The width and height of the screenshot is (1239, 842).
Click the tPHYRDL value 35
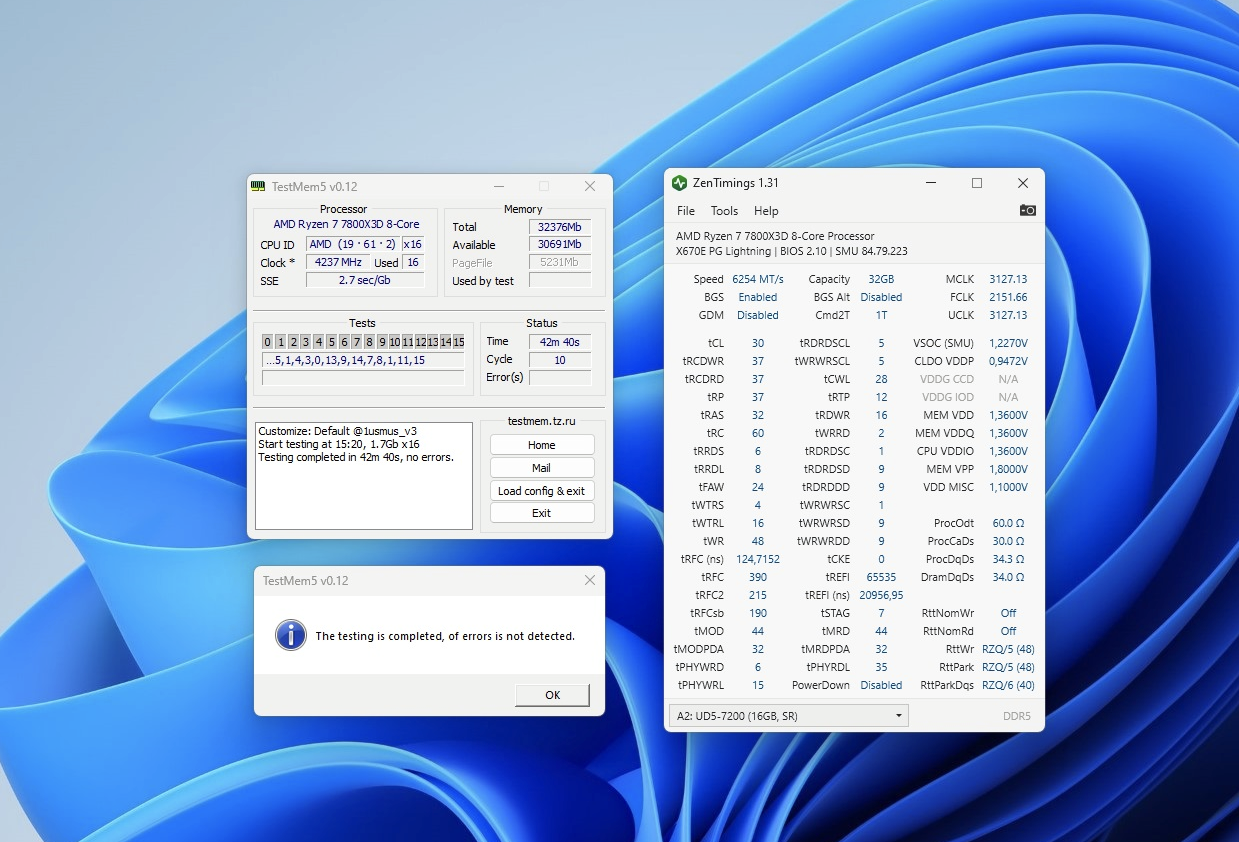tap(881, 667)
